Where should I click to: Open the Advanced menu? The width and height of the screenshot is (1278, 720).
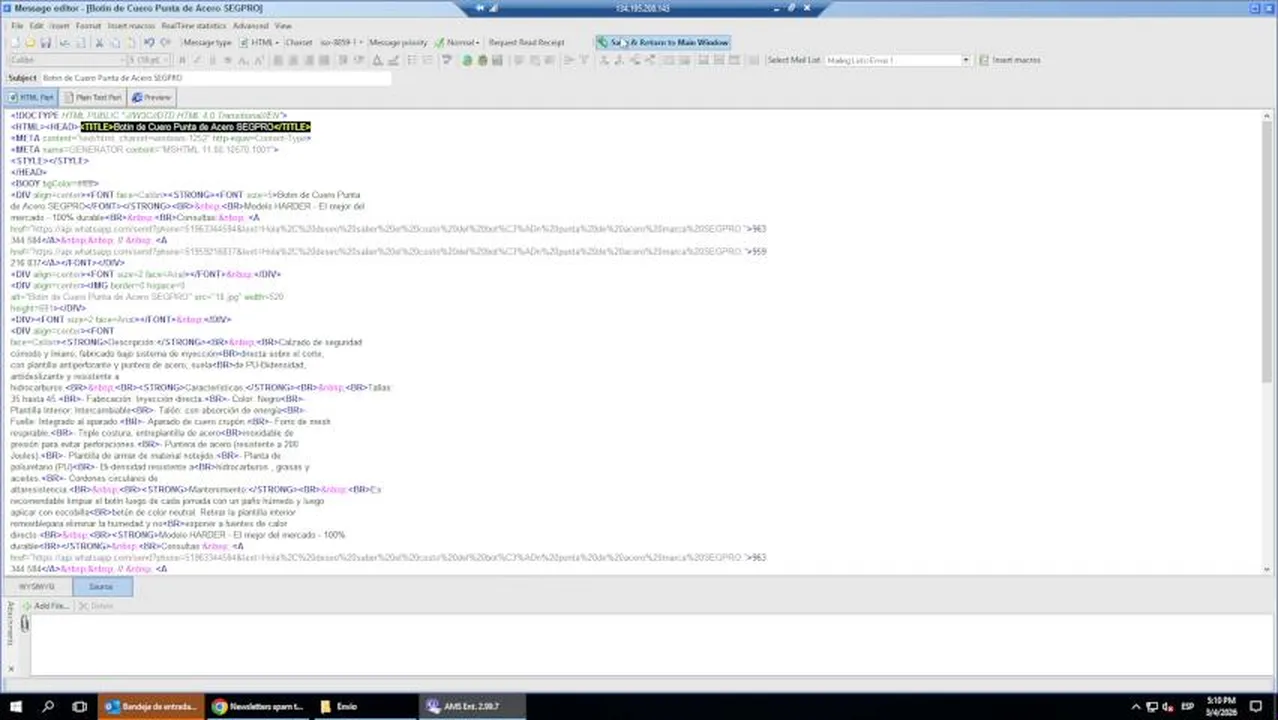tap(250, 26)
